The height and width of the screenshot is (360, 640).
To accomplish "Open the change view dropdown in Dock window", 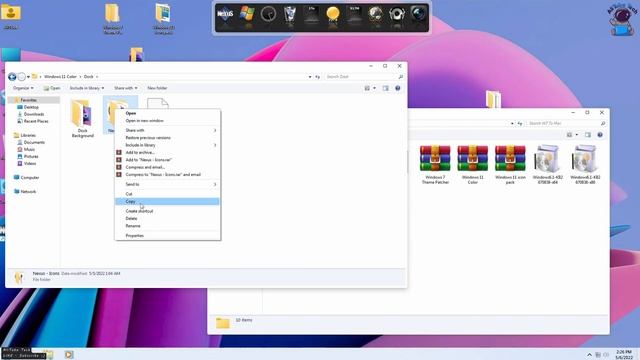I will point(374,88).
